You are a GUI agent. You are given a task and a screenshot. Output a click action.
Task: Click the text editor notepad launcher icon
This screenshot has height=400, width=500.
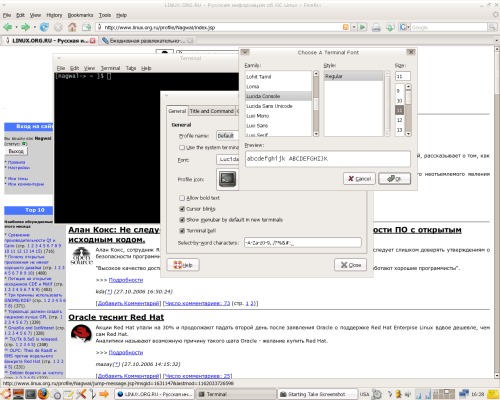[x=69, y=394]
